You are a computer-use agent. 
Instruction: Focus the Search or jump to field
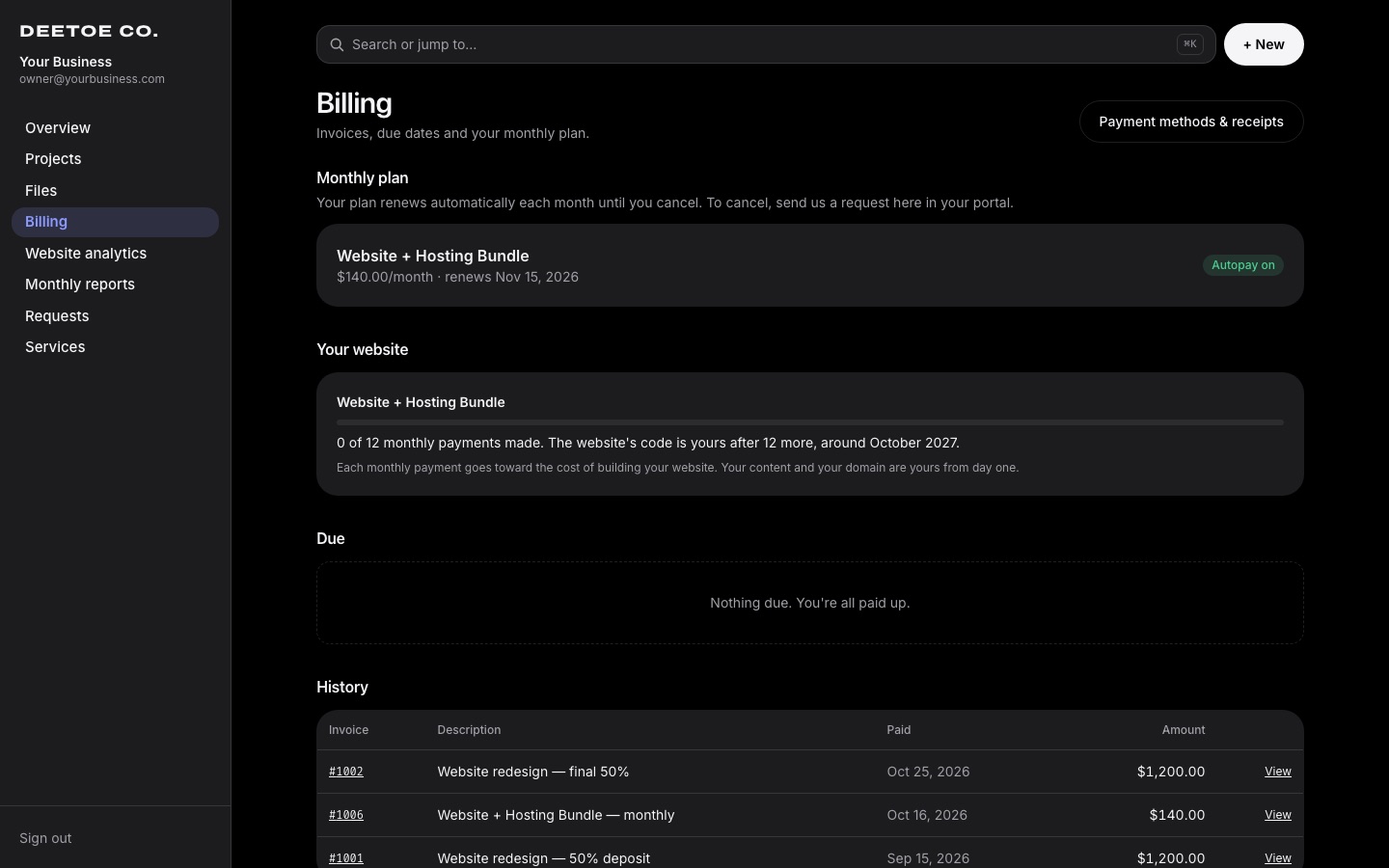click(766, 44)
